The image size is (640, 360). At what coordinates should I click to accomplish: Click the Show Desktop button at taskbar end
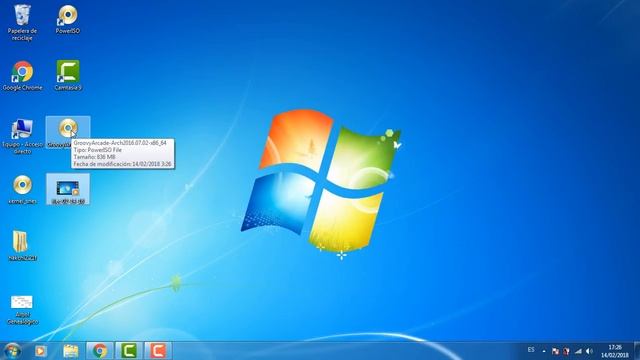pyautogui.click(x=637, y=351)
